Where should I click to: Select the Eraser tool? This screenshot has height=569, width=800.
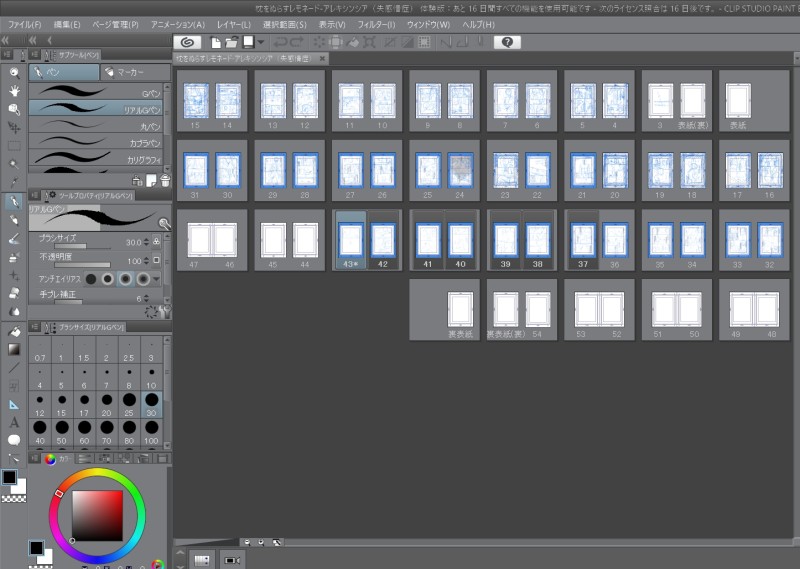pos(14,293)
